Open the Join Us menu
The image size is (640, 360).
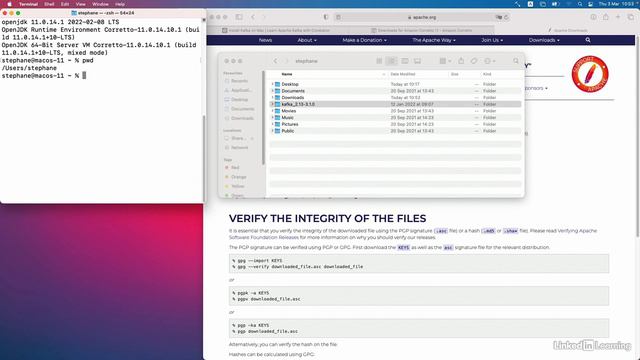tap(492, 40)
